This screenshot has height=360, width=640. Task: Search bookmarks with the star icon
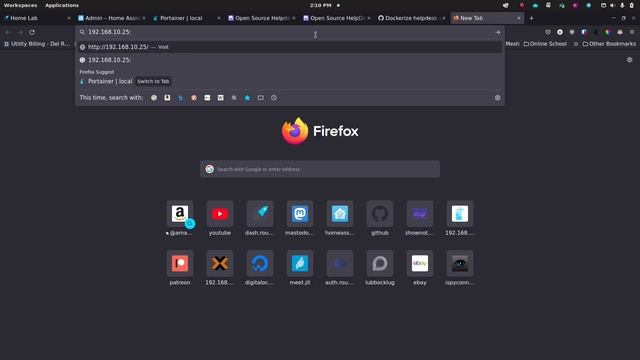pos(247,98)
